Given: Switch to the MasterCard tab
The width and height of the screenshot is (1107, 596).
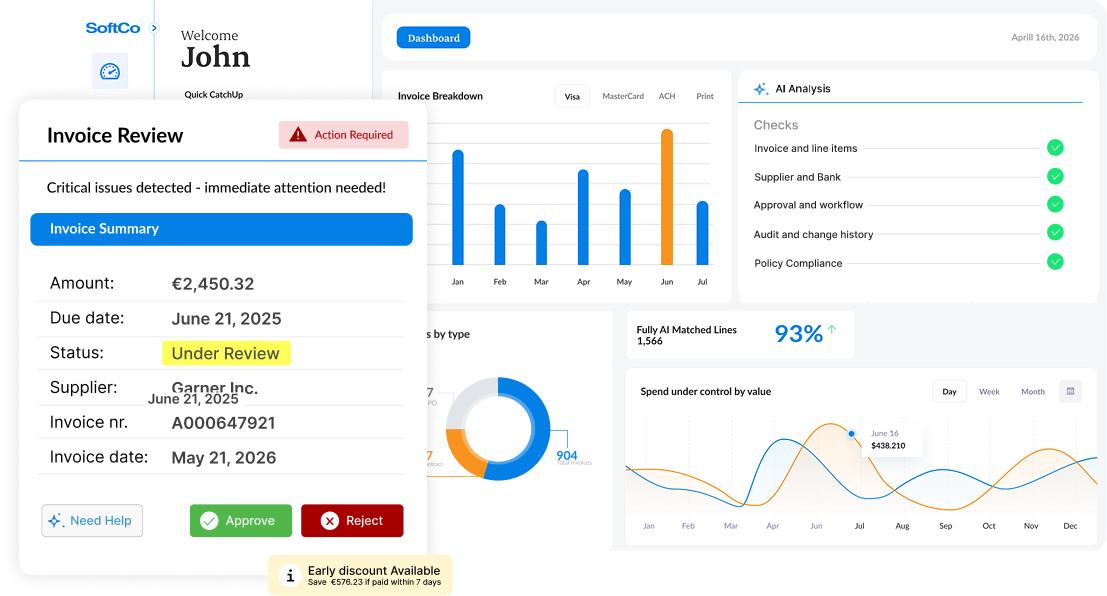Looking at the screenshot, I should click(x=623, y=96).
